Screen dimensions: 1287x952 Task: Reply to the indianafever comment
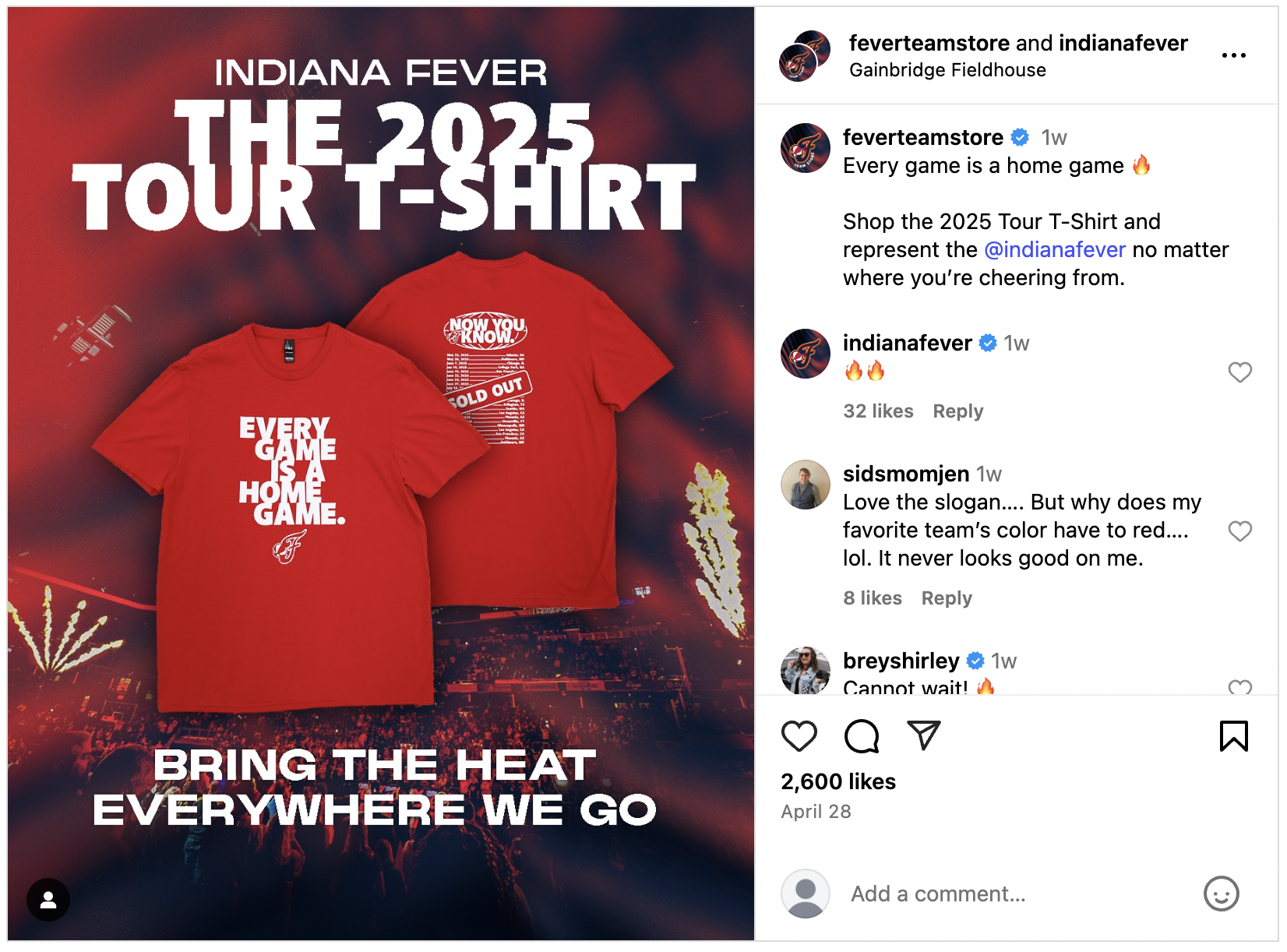click(x=958, y=411)
